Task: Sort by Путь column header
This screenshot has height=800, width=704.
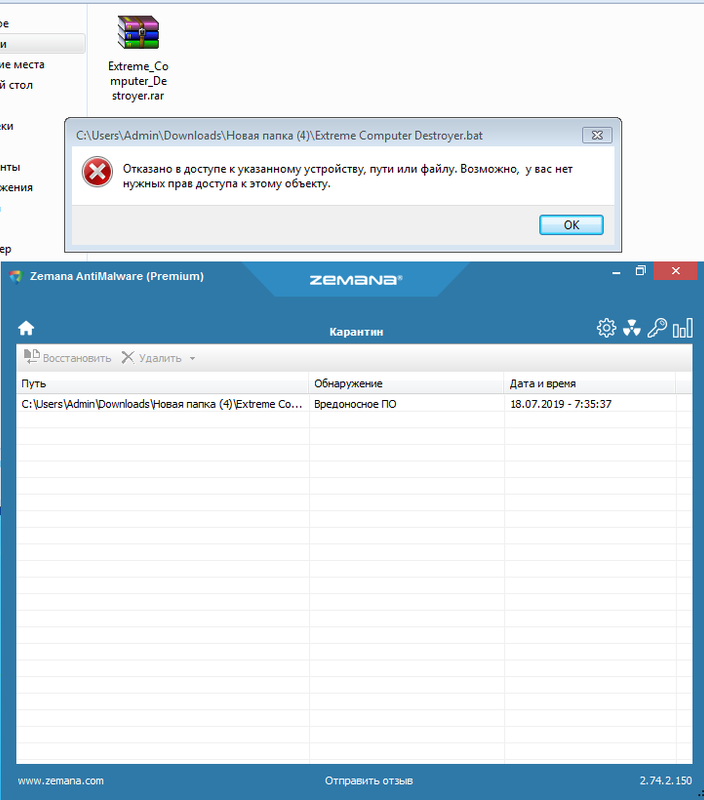Action: click(x=162, y=384)
